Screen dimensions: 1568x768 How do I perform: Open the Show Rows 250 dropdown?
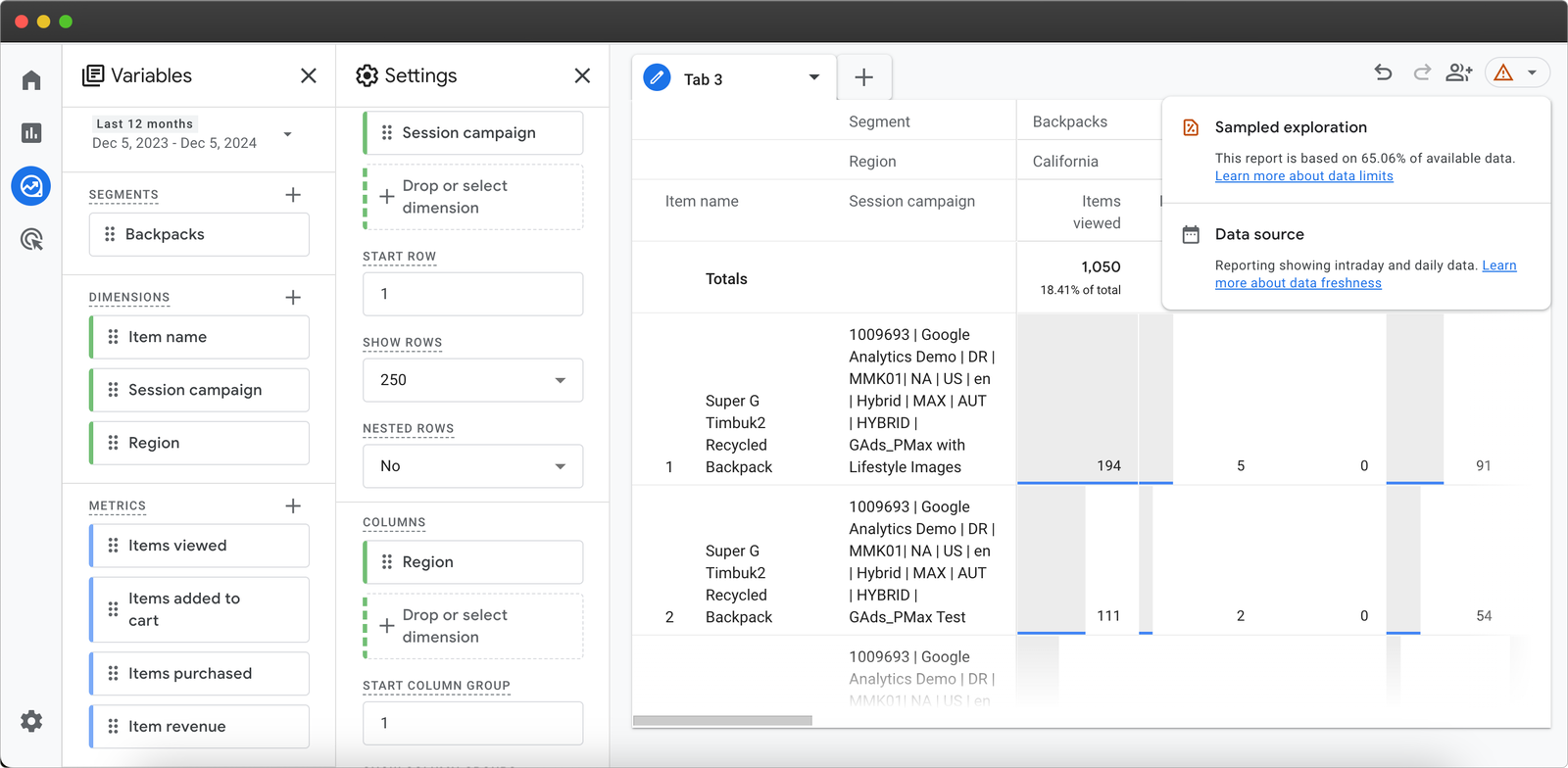click(472, 380)
